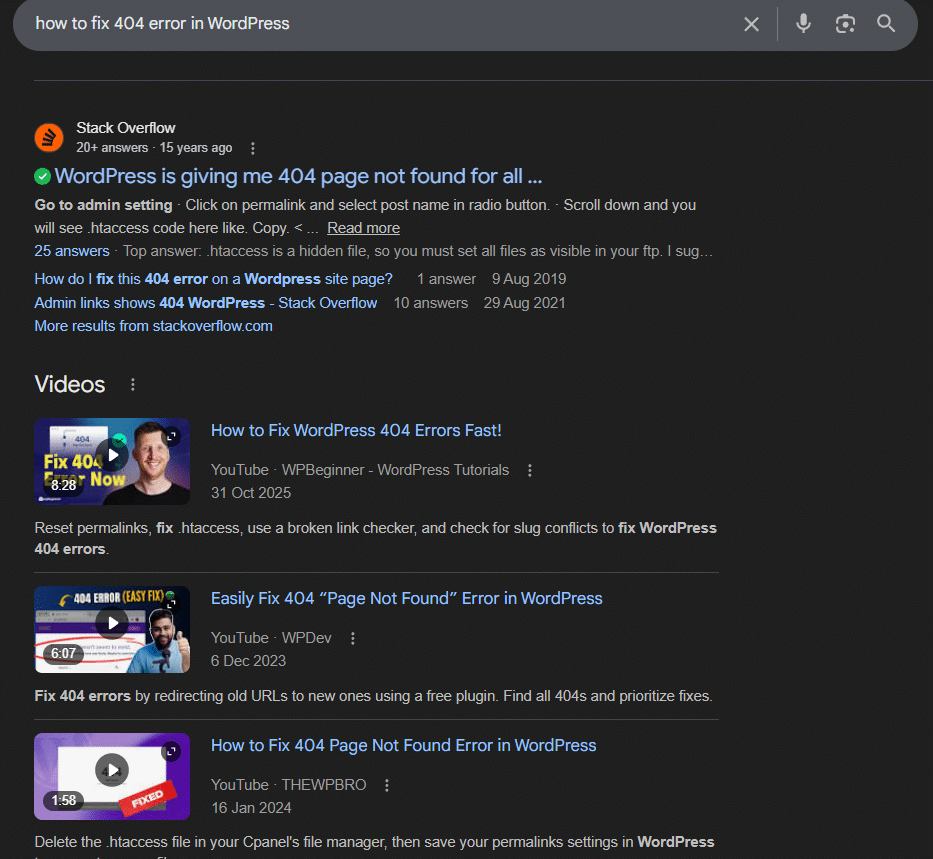Click into the search query input field
The image size is (933, 859).
[380, 24]
